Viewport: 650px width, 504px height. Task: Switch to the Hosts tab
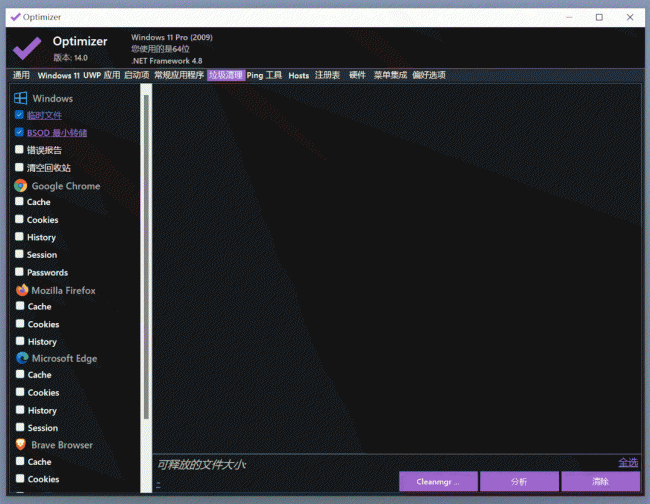(298, 75)
